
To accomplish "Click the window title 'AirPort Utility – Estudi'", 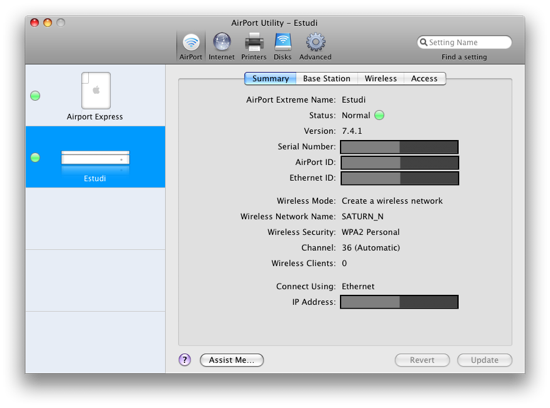I will point(274,23).
